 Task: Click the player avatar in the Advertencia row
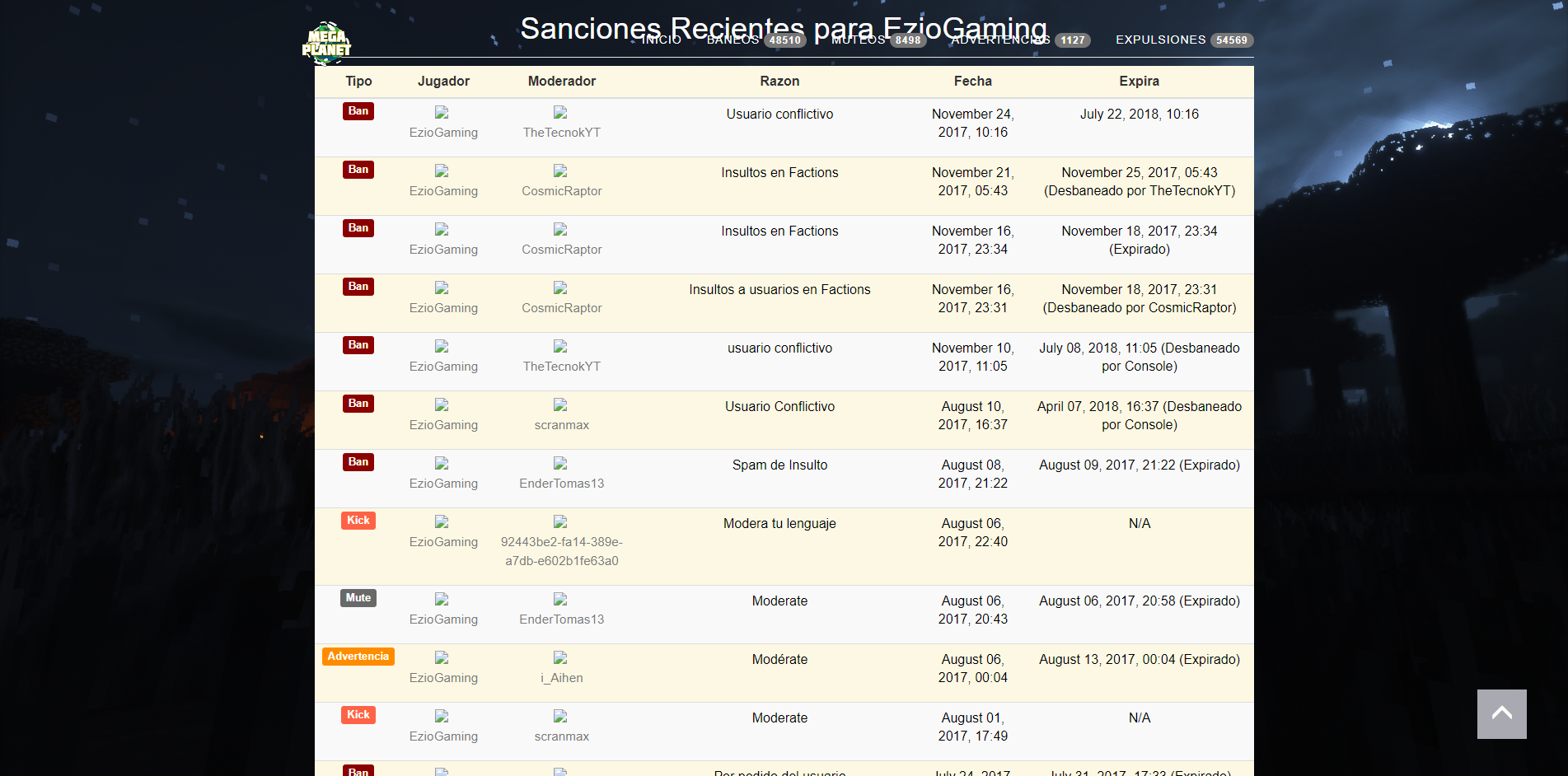[442, 657]
